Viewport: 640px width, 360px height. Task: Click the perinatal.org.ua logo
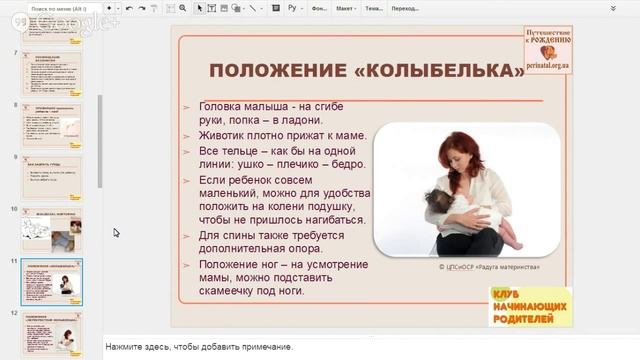coord(548,49)
